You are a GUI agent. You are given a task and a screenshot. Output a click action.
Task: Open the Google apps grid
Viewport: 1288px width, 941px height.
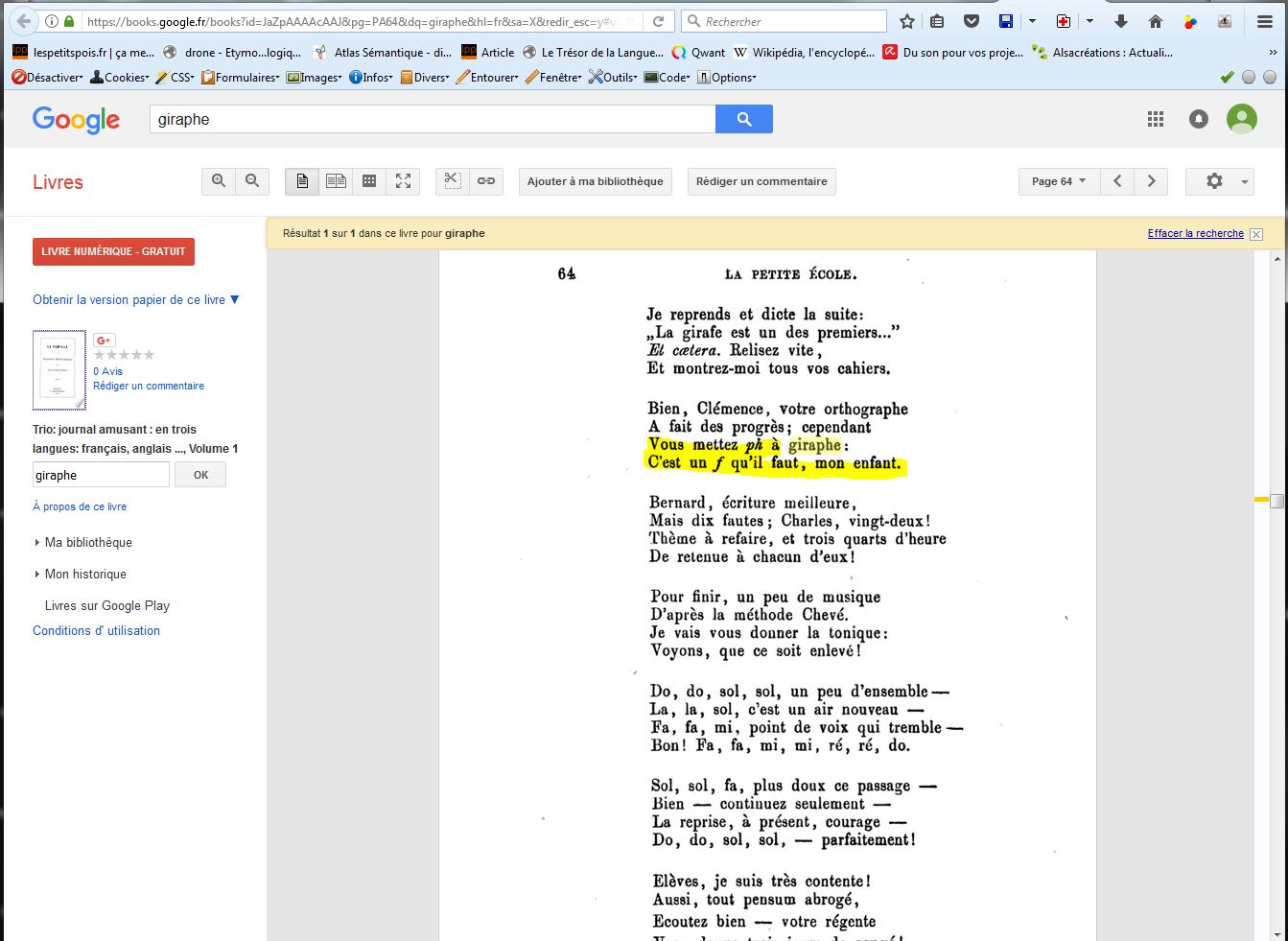[x=1156, y=119]
